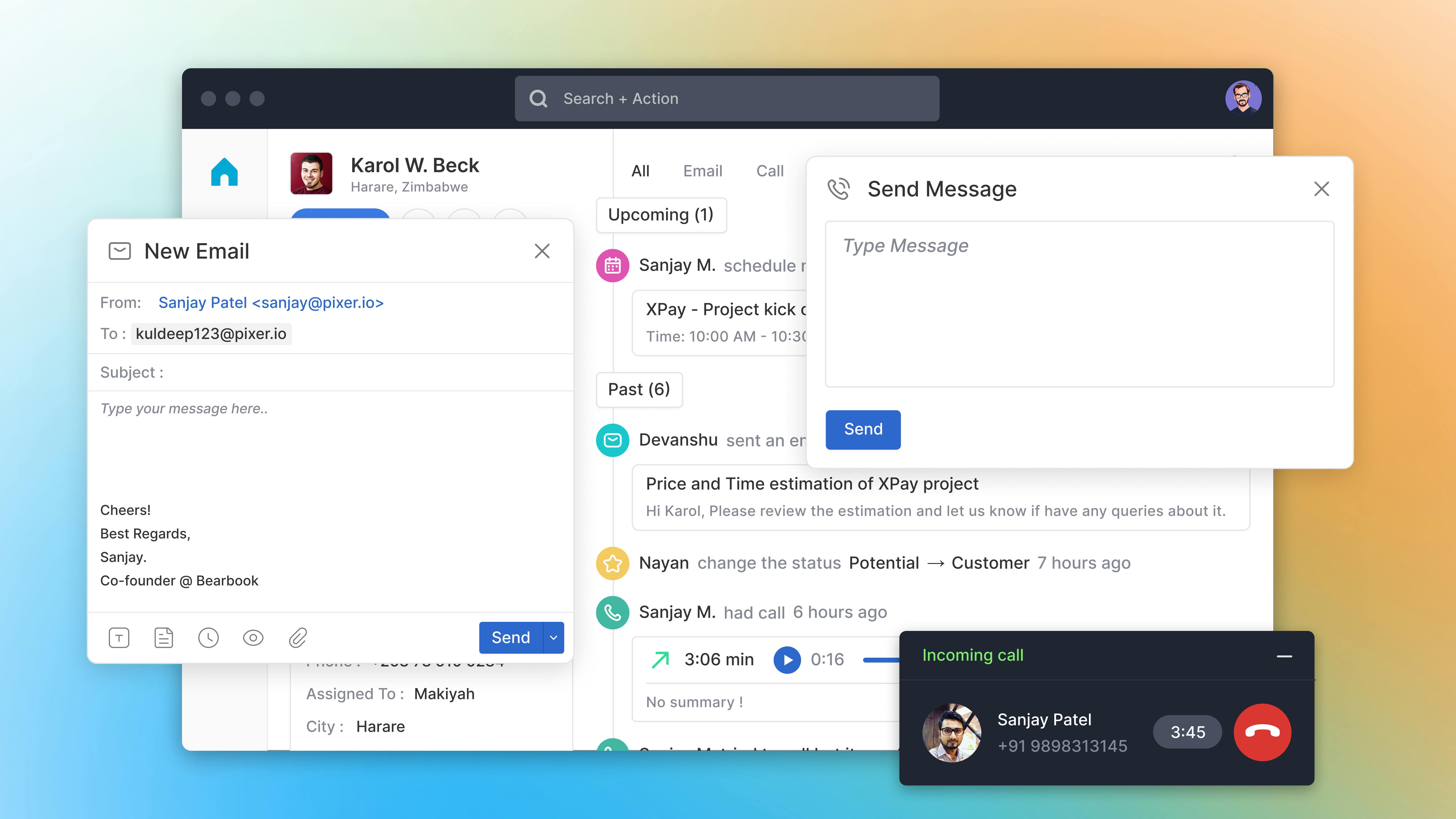Screen dimensions: 1456x819
Task: Click the Devanshu name in activity feed
Action: click(x=678, y=440)
